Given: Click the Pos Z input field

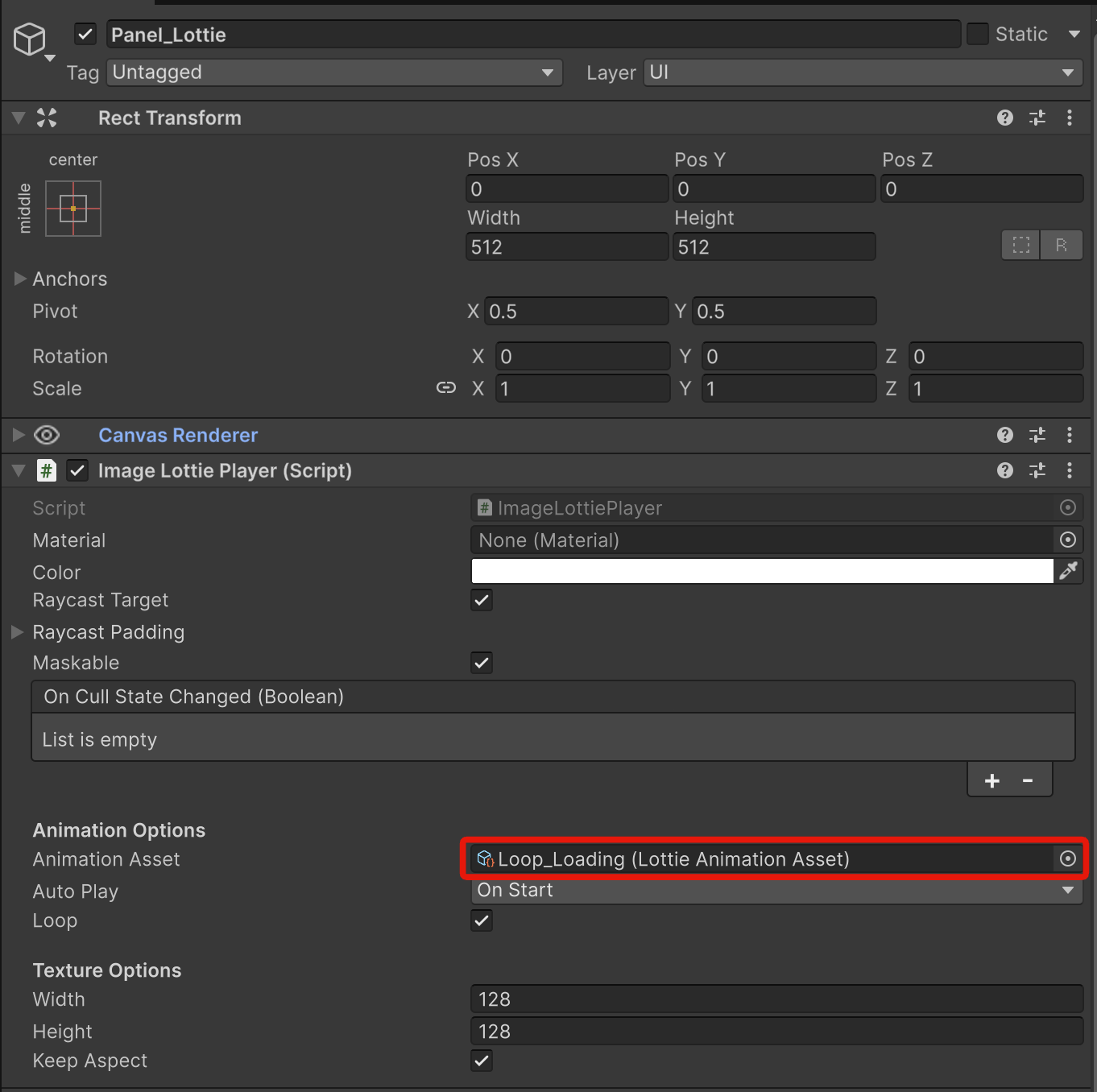Looking at the screenshot, I should click(x=982, y=189).
